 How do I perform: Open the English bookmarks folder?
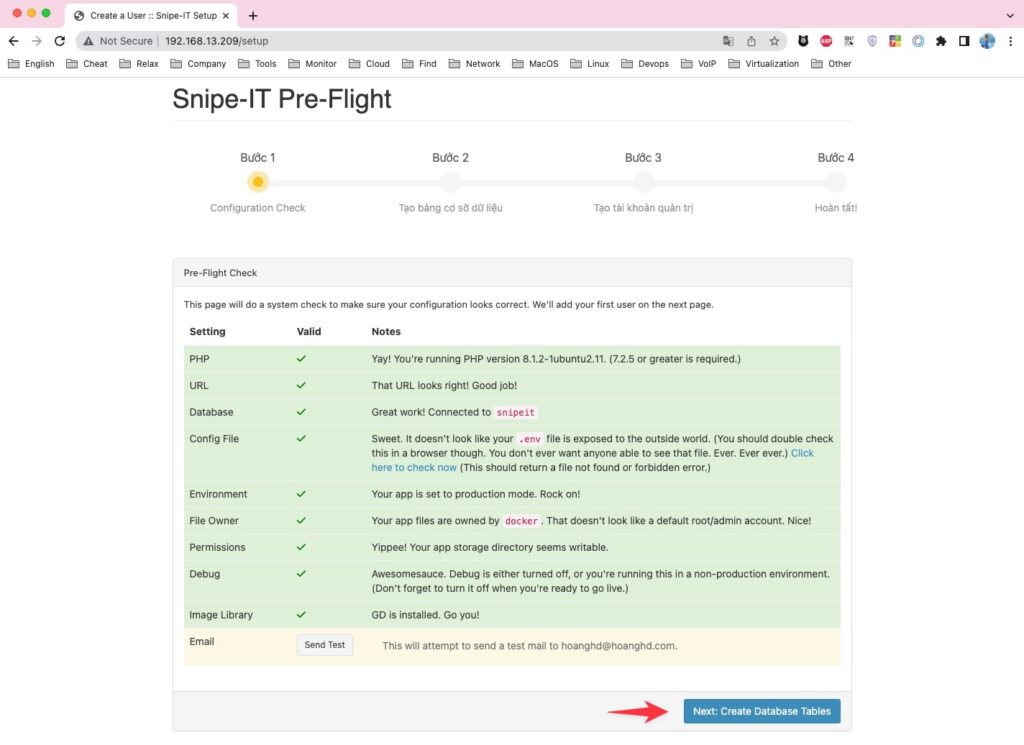(31, 64)
